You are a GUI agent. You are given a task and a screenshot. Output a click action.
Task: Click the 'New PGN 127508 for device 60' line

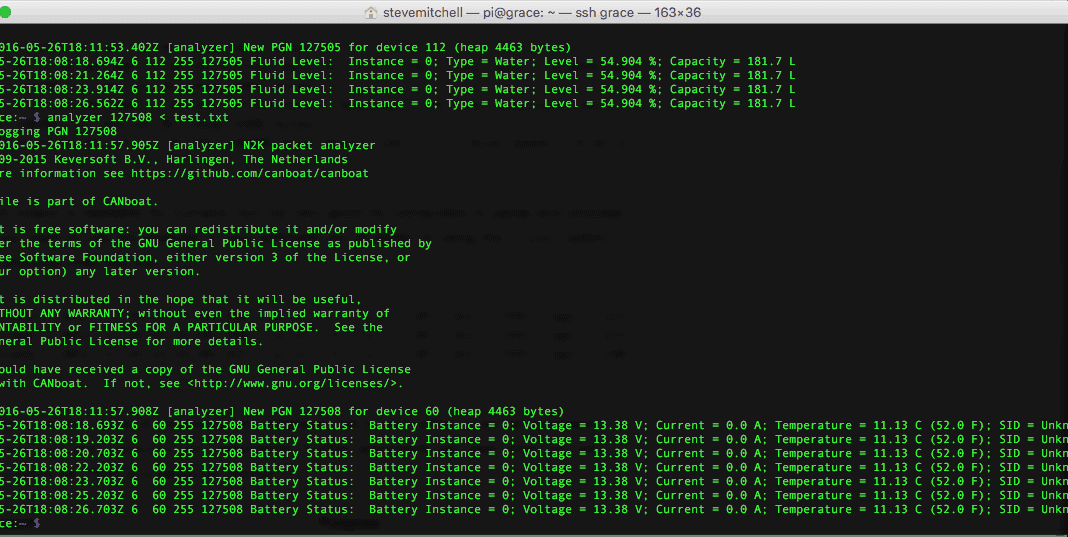click(282, 411)
